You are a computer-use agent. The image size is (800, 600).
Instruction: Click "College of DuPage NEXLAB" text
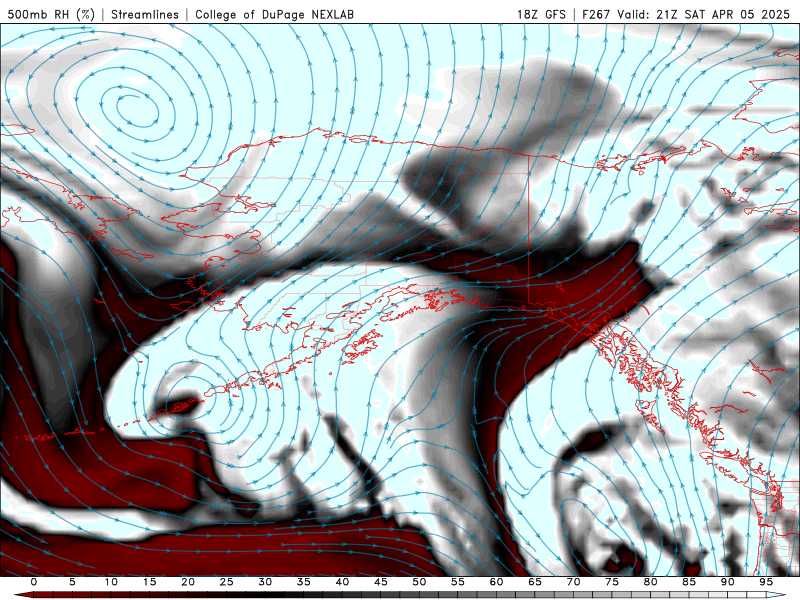[x=274, y=15]
